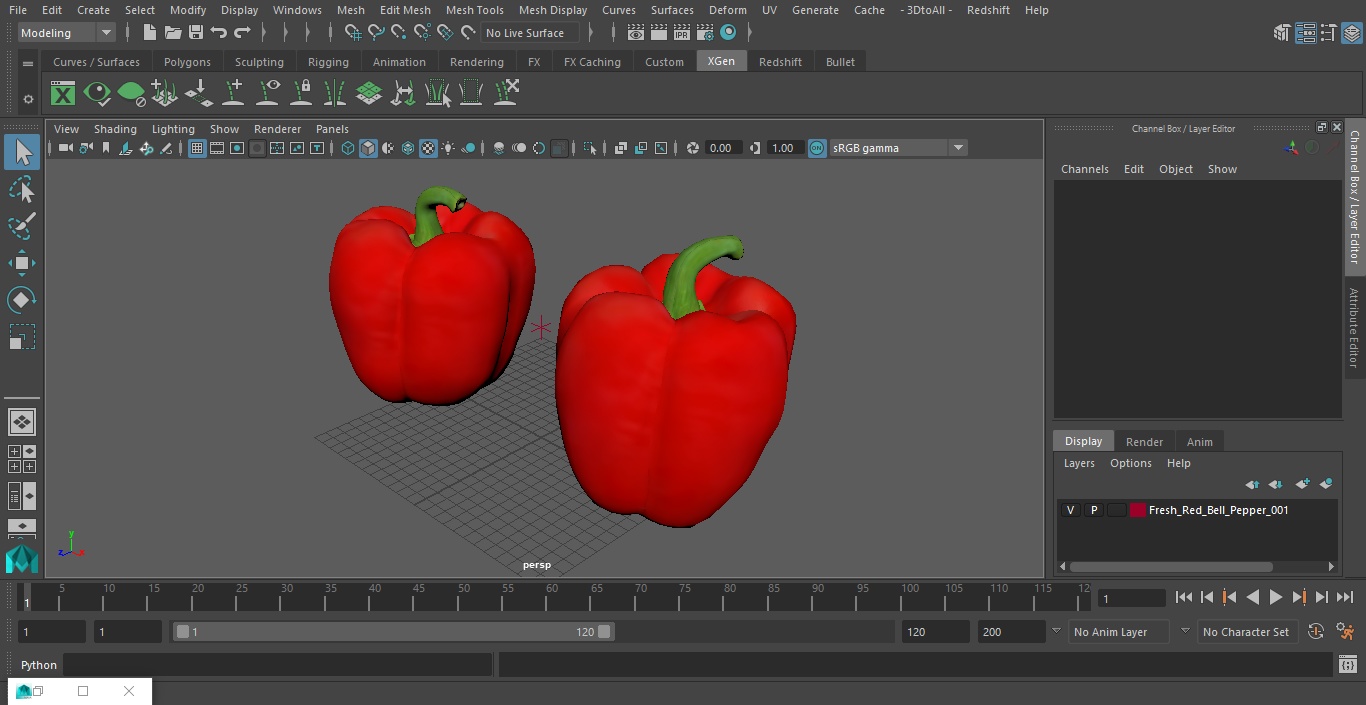1366x705 pixels.
Task: Toggle use all lights bulb icon
Action: pyautogui.click(x=448, y=148)
